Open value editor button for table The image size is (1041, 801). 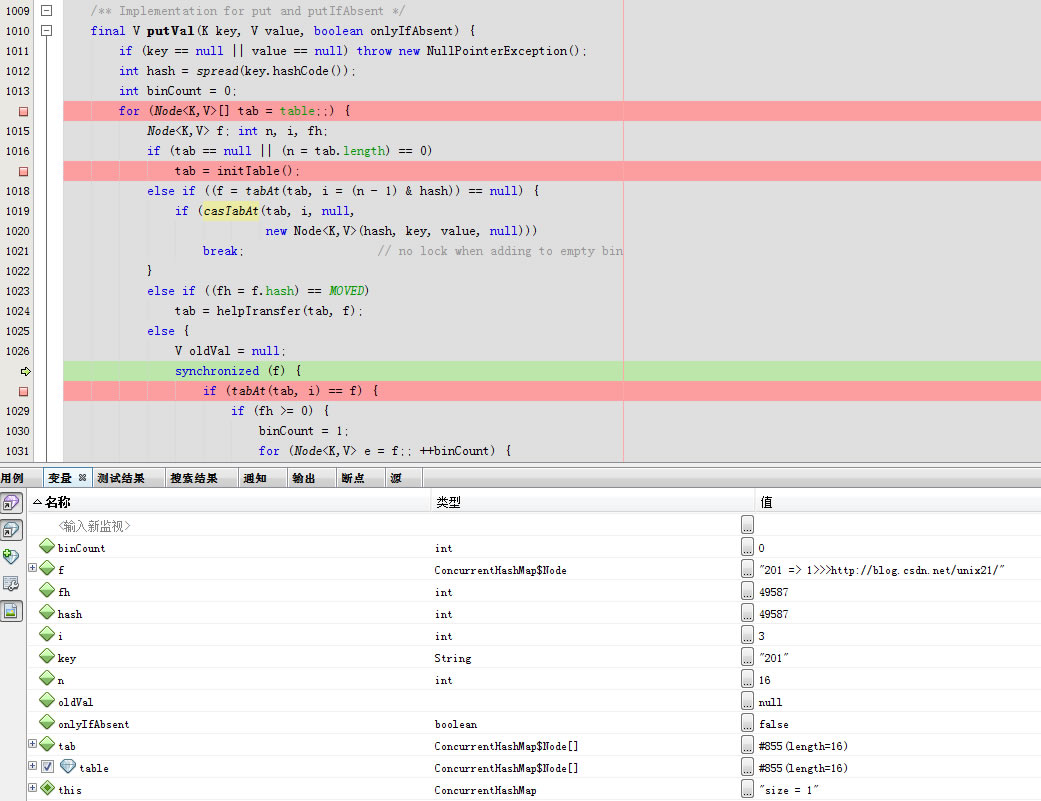coord(748,766)
